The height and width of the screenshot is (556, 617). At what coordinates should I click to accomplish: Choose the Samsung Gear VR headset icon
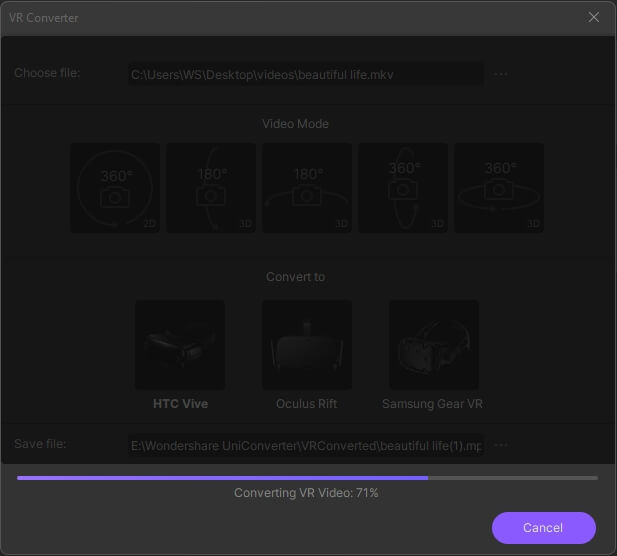[x=433, y=345]
